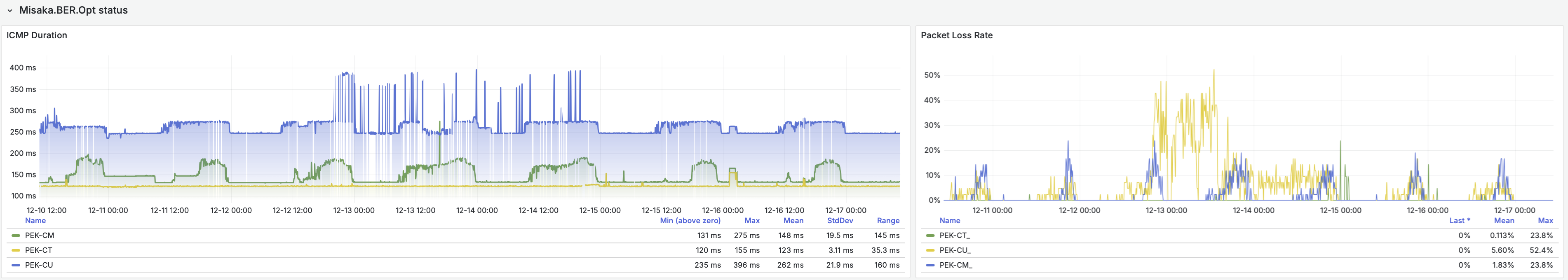
Task: Toggle PEK-CU series in ICMP Duration legend
Action: point(38,265)
